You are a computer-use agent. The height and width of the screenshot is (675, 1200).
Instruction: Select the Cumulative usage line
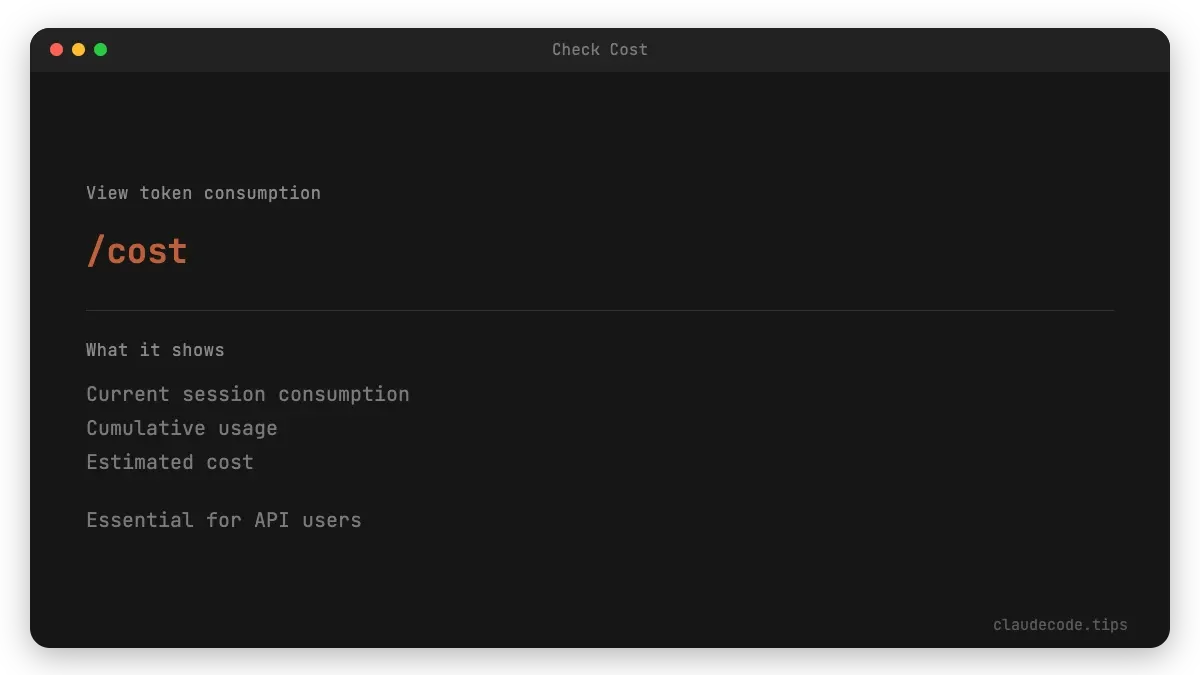pos(181,428)
